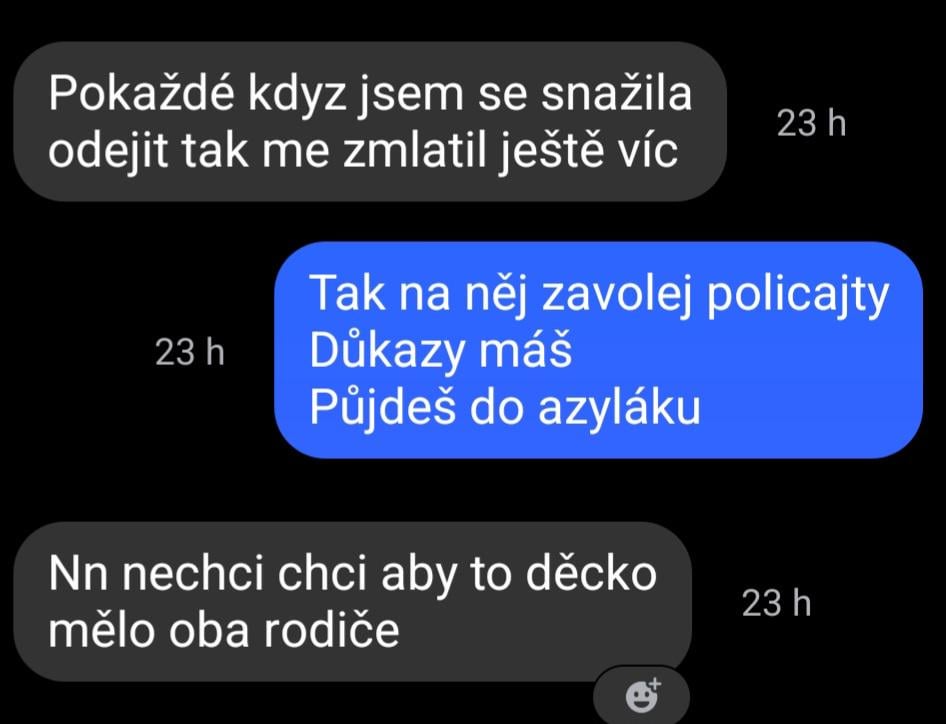Viewport: 946px width, 724px height.
Task: Select the message starting with "Pokaždé kdyz jsem"
Action: 370,121
